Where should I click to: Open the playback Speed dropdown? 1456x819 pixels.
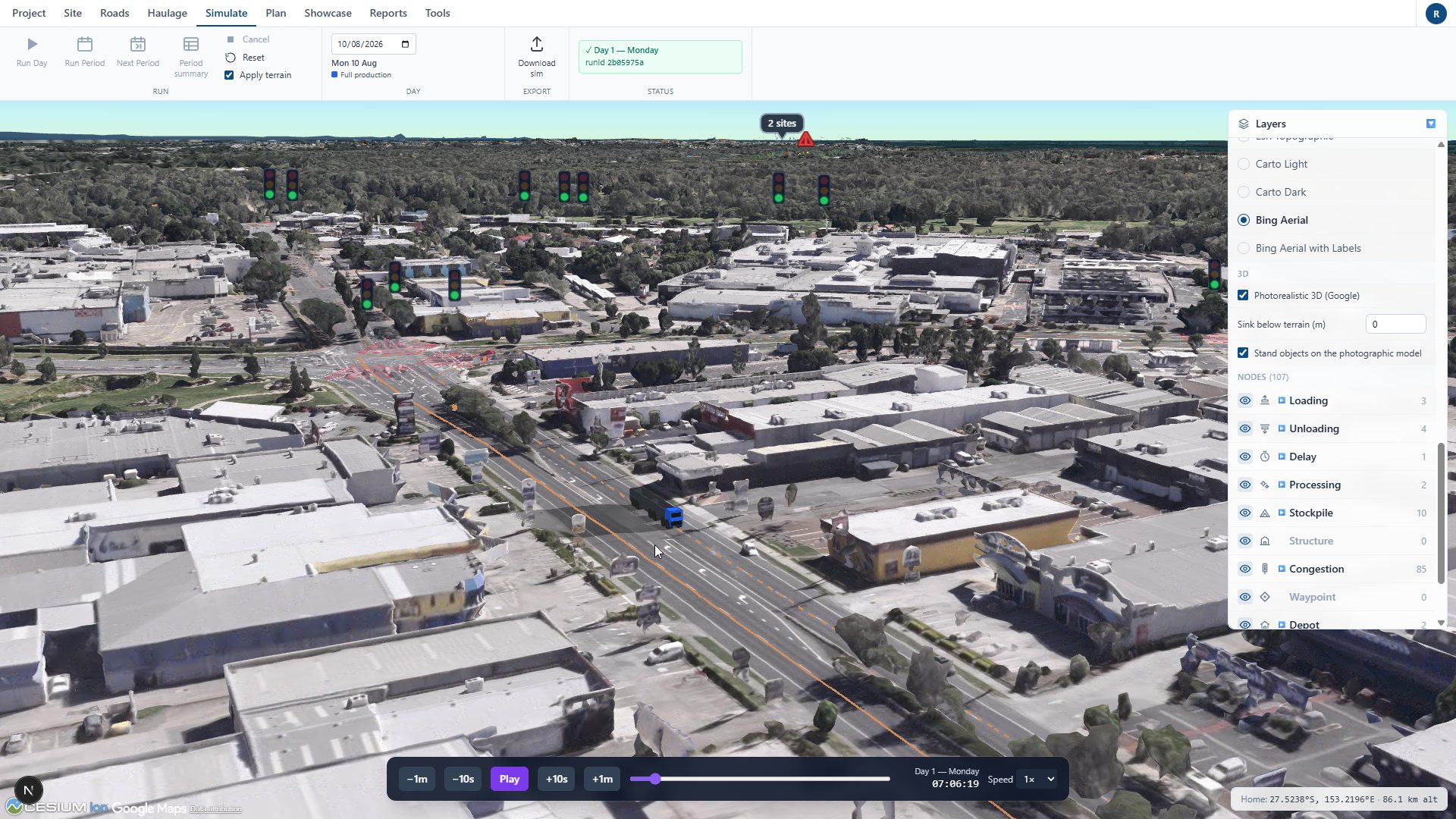tap(1038, 779)
